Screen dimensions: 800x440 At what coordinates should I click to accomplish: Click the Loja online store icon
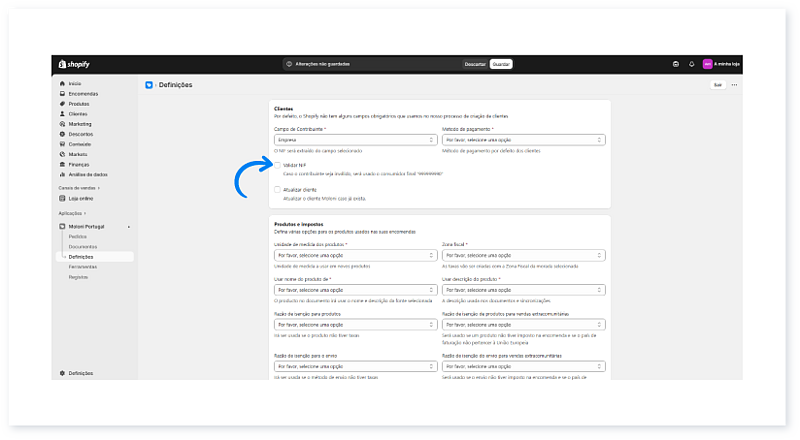click(x=62, y=198)
